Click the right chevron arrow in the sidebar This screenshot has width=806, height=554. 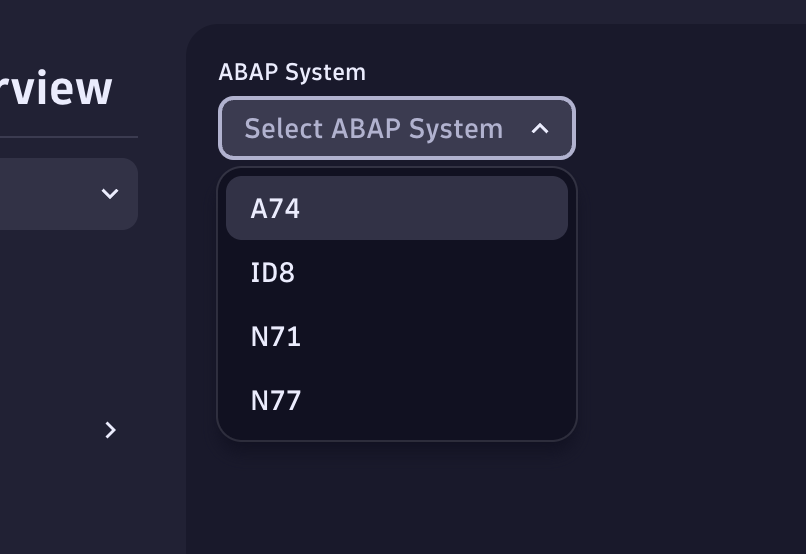(x=110, y=430)
